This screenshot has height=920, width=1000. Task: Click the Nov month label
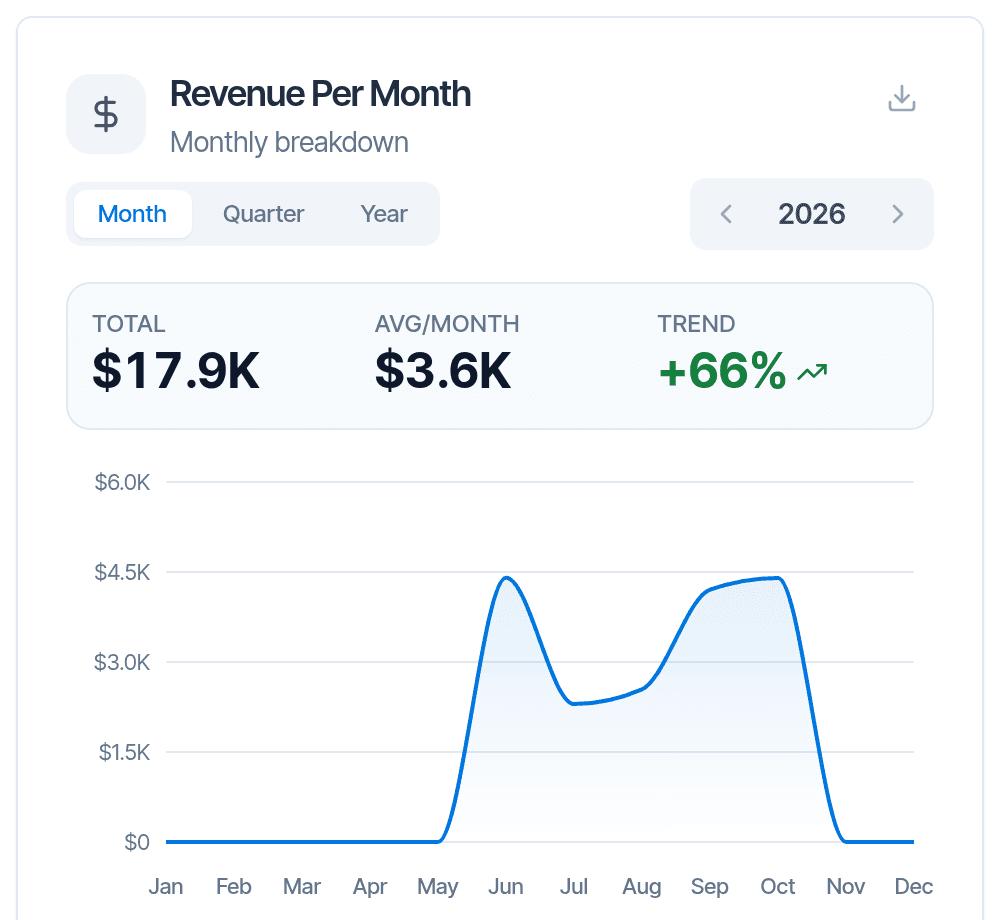point(846,886)
